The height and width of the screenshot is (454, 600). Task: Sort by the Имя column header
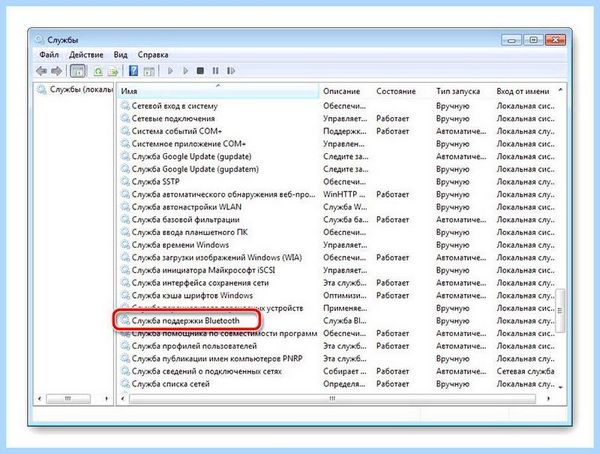point(218,91)
